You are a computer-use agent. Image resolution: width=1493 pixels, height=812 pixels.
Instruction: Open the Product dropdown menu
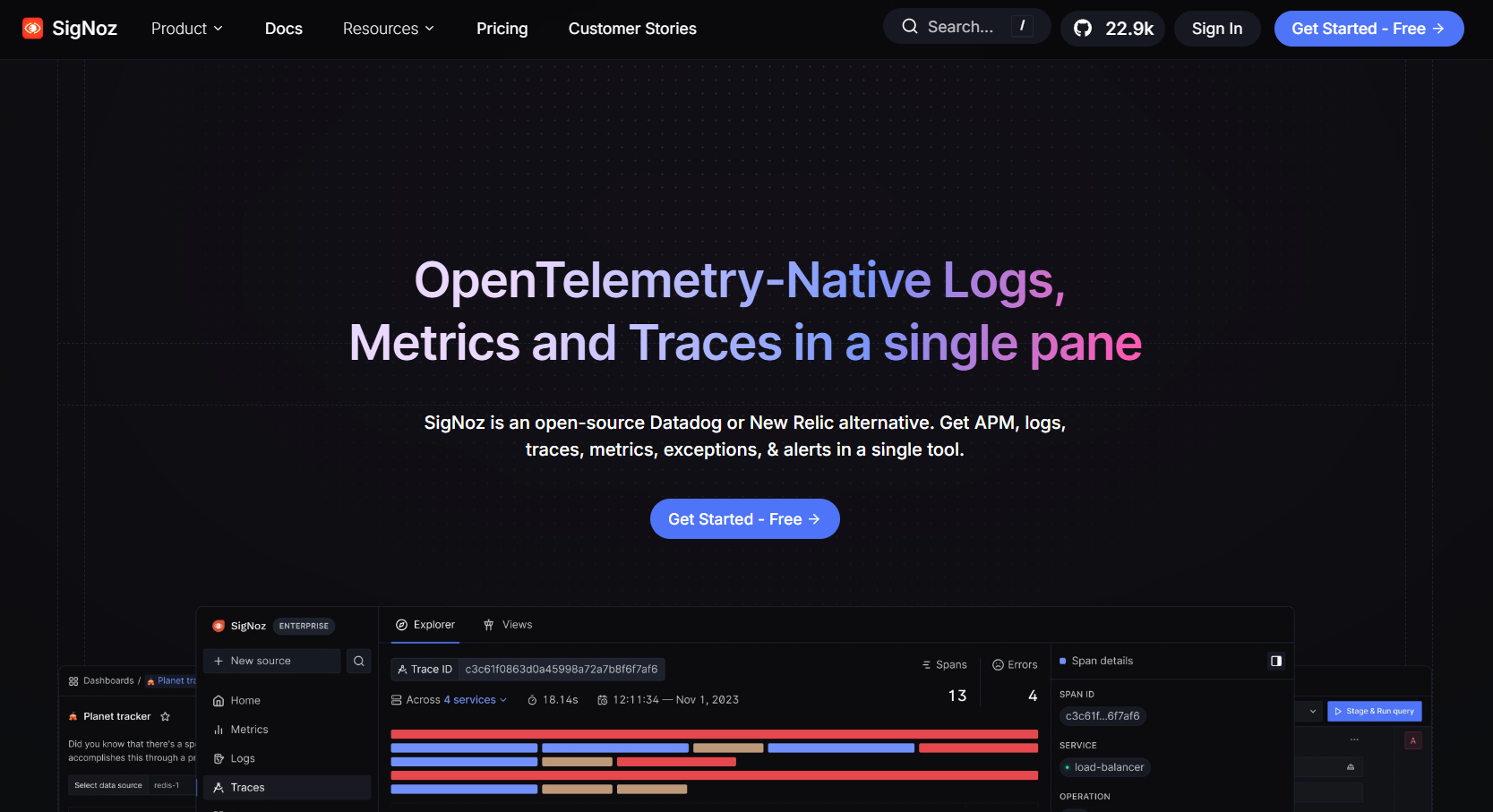[x=186, y=29]
